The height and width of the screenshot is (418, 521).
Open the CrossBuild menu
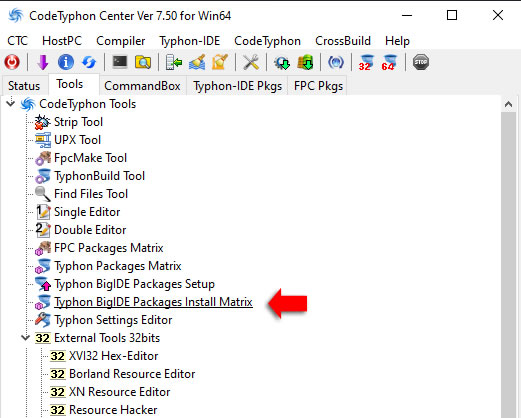[x=343, y=41]
